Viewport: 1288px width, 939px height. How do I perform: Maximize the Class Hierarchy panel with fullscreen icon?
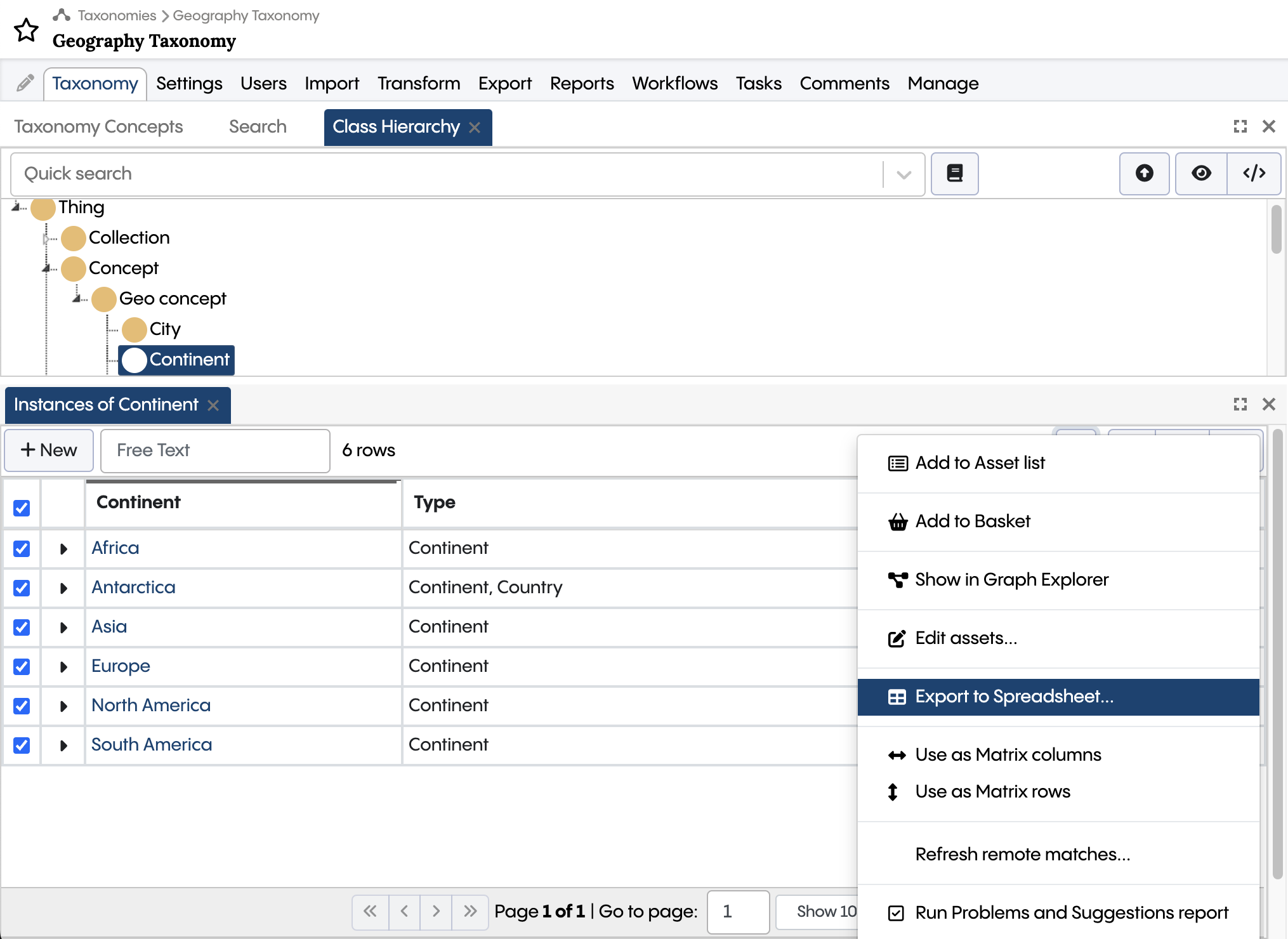pos(1240,126)
